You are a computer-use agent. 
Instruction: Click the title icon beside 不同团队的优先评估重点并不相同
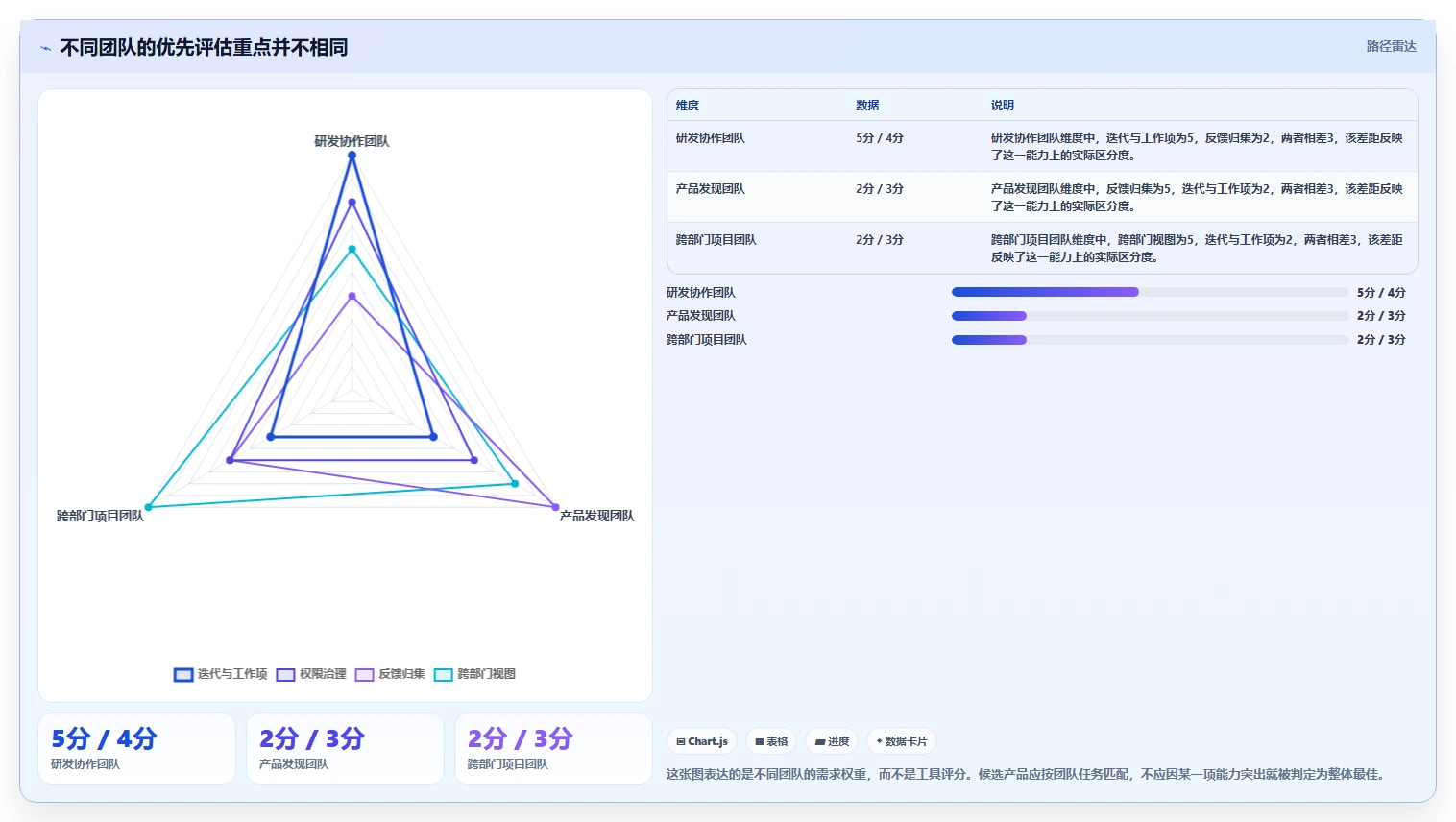coord(45,48)
